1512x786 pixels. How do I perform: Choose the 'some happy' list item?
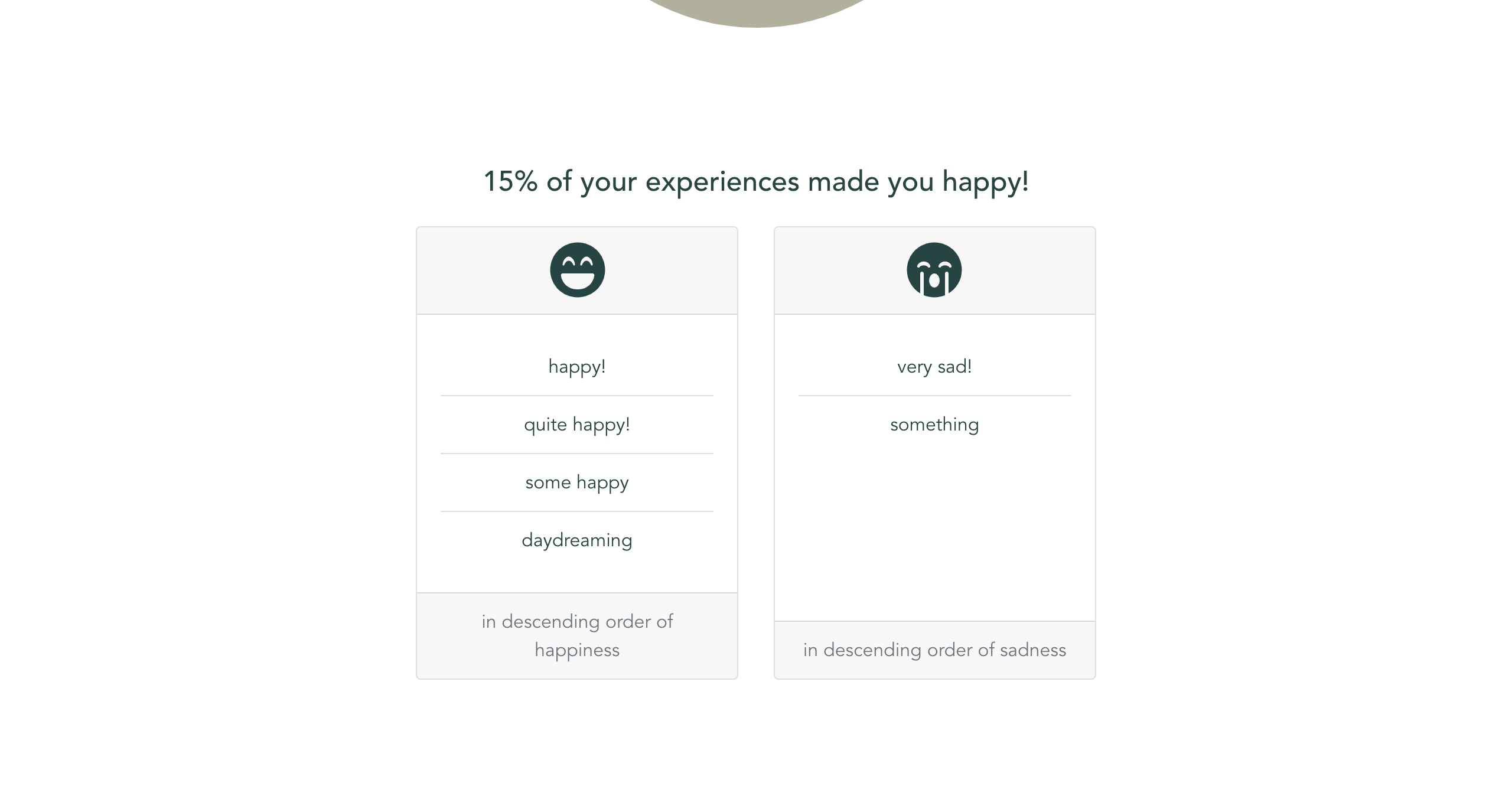point(577,482)
